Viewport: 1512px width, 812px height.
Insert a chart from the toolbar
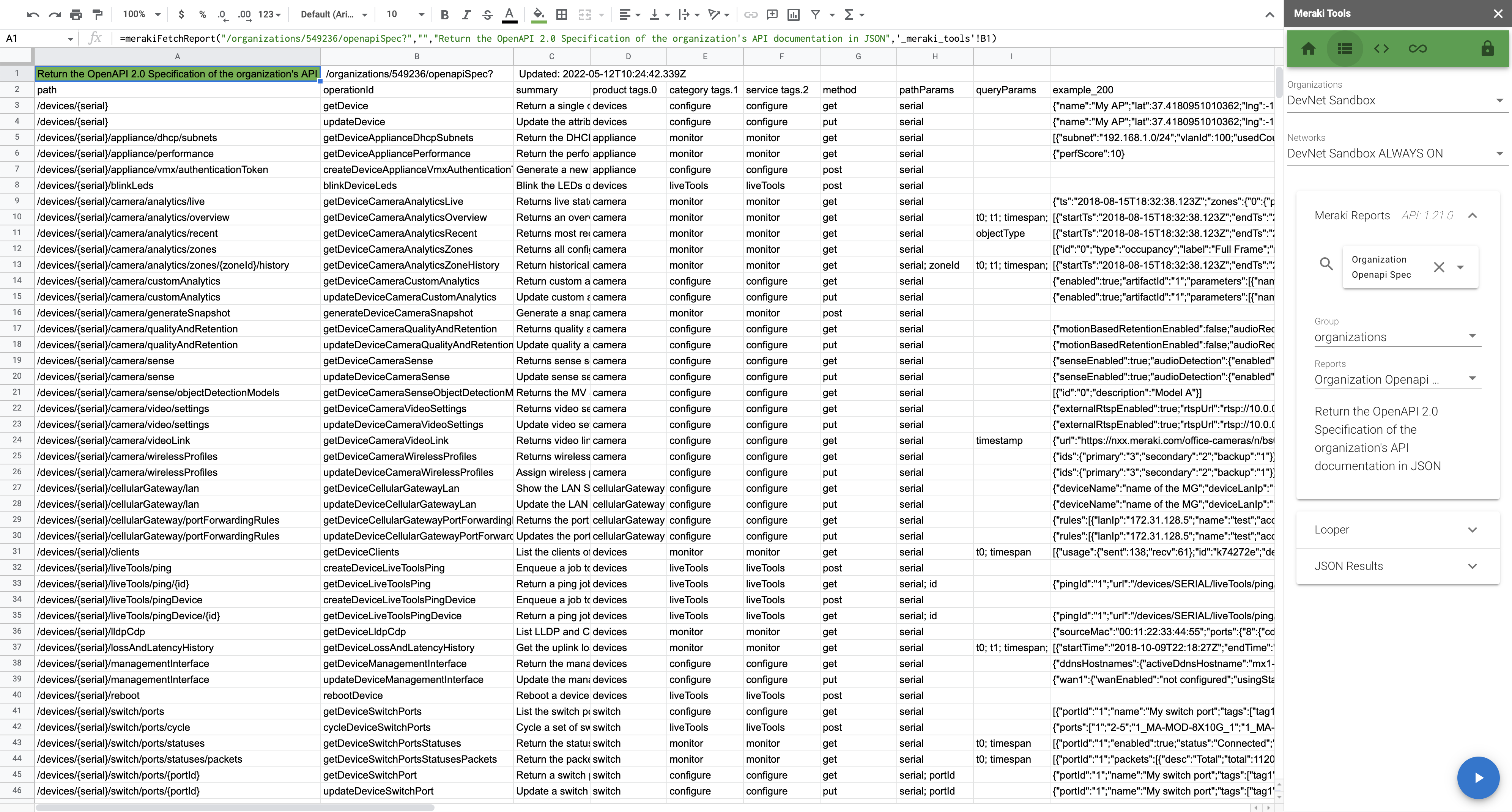coord(794,15)
